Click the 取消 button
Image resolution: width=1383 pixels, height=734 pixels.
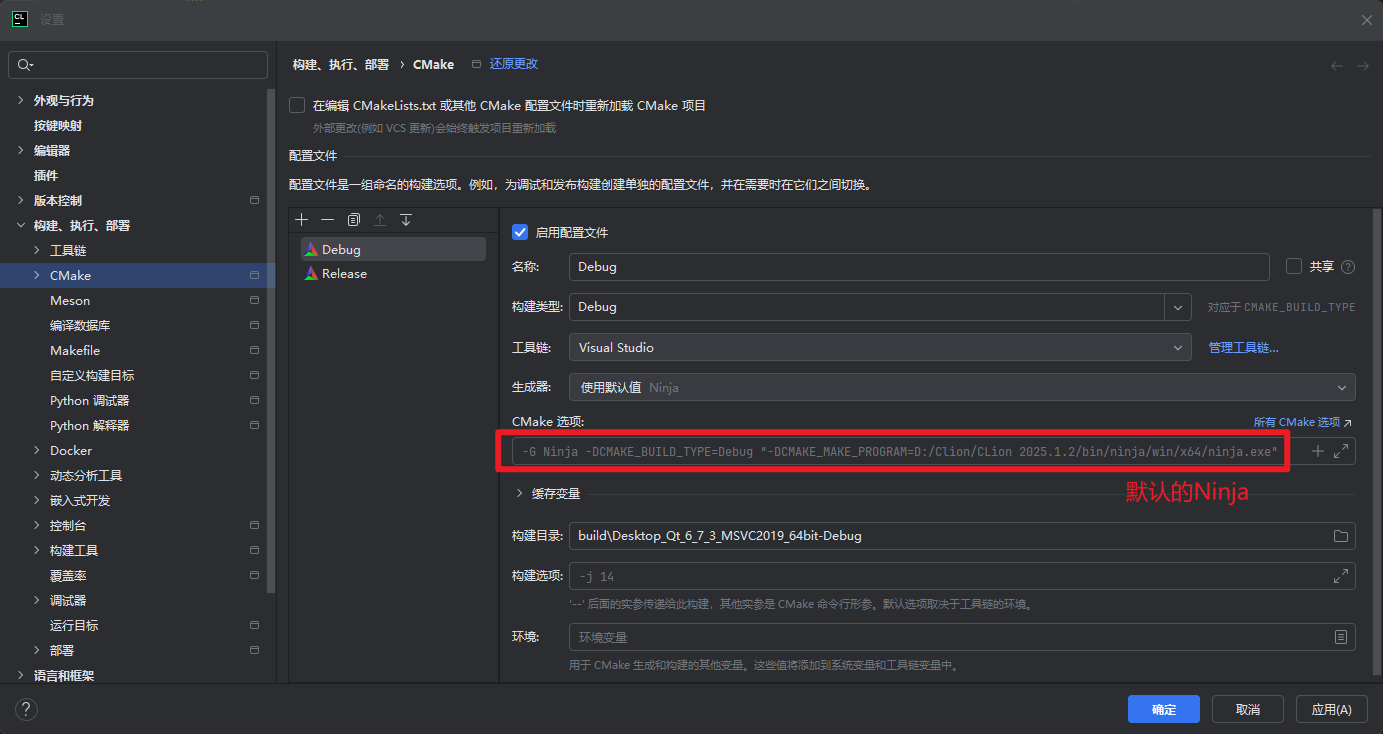pos(1248,709)
